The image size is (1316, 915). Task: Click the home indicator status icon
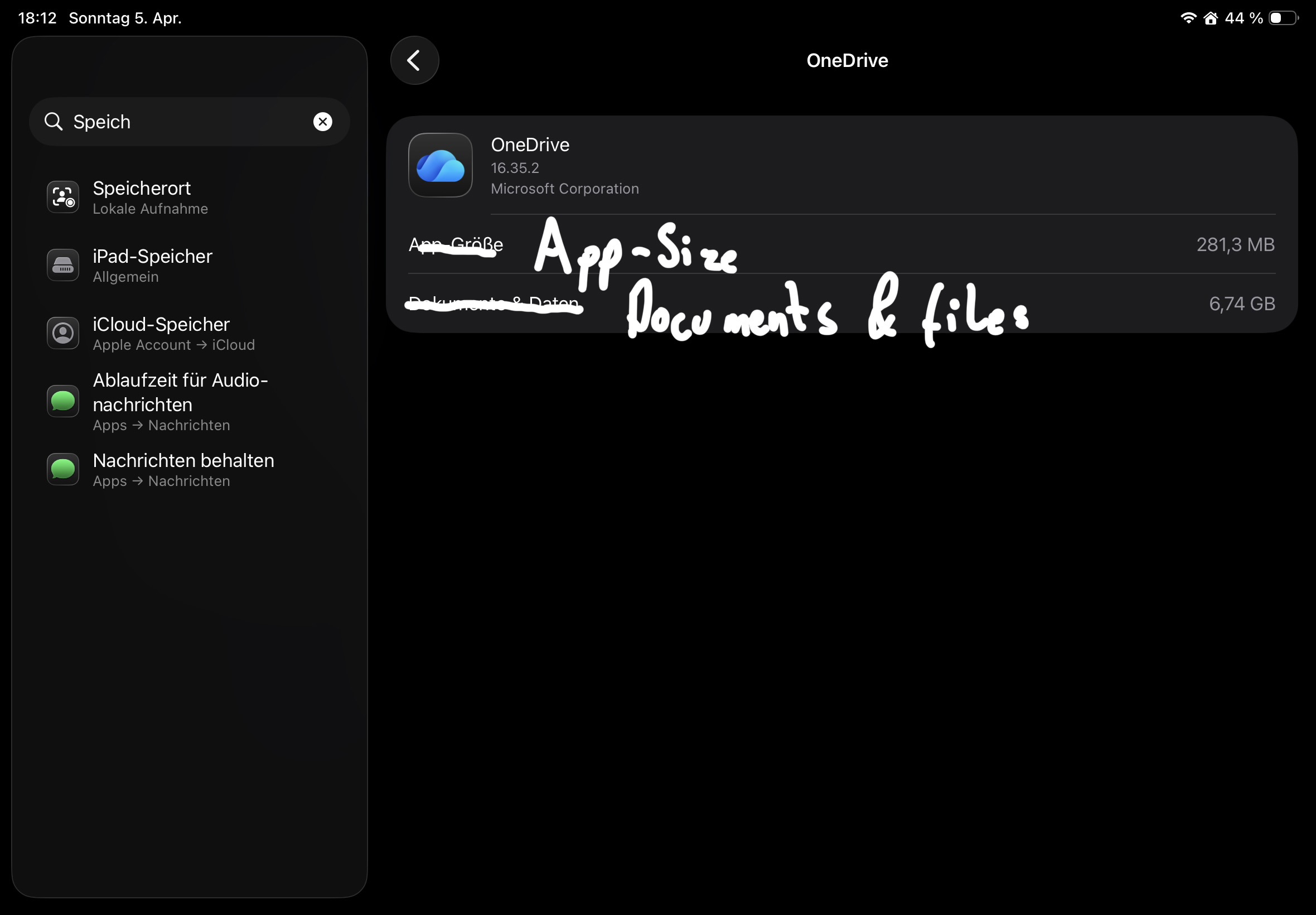(1210, 18)
